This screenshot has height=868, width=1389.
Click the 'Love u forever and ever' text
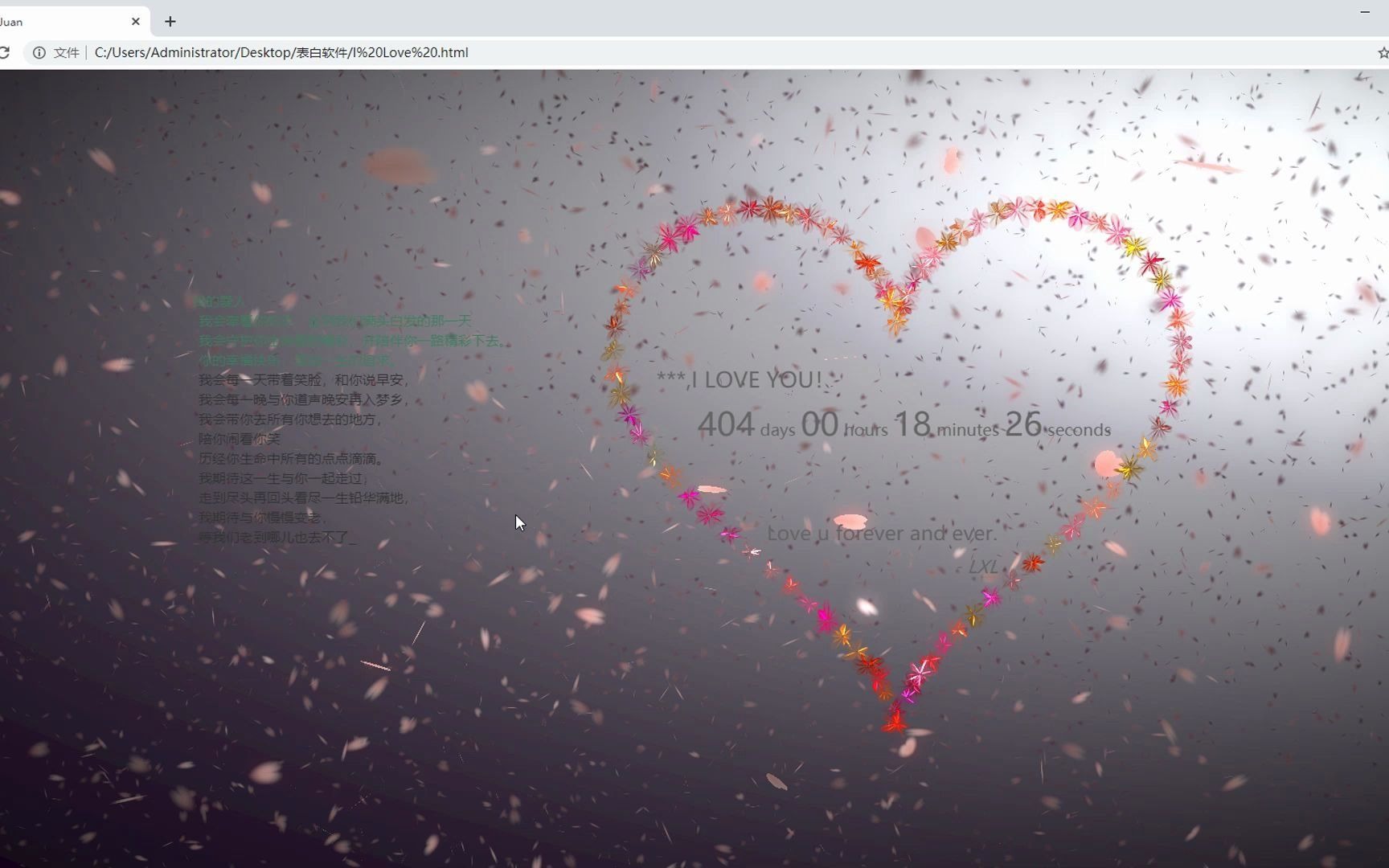882,533
